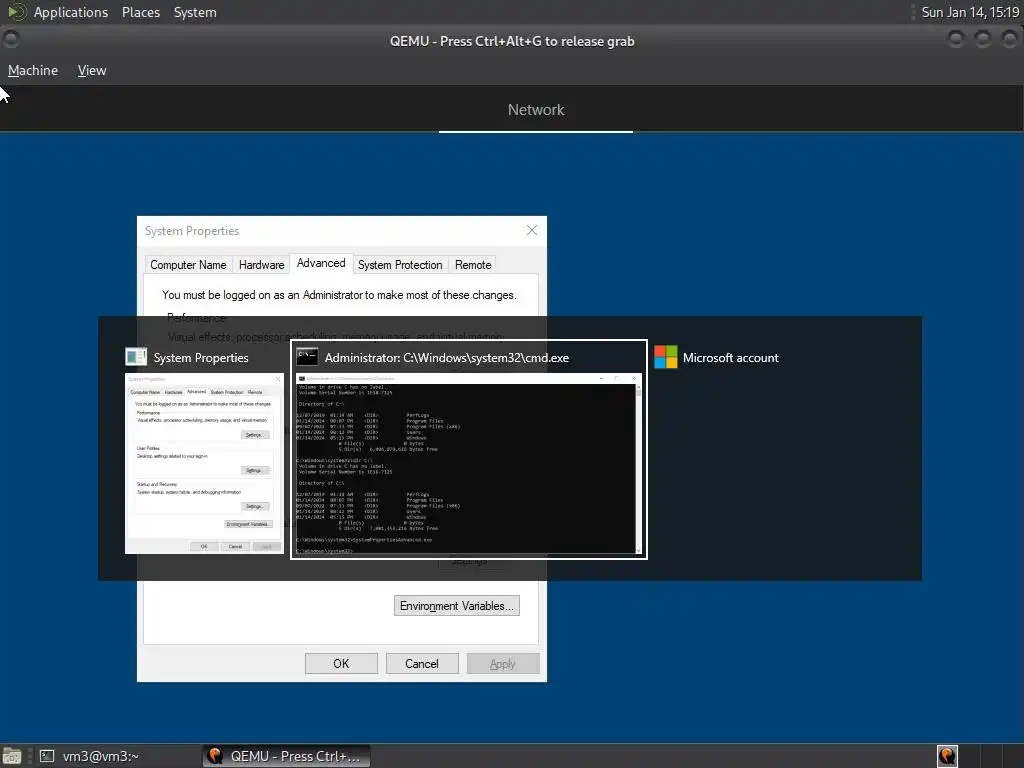
Task: Click the show desktop icon in bottom panel
Action: [11, 756]
